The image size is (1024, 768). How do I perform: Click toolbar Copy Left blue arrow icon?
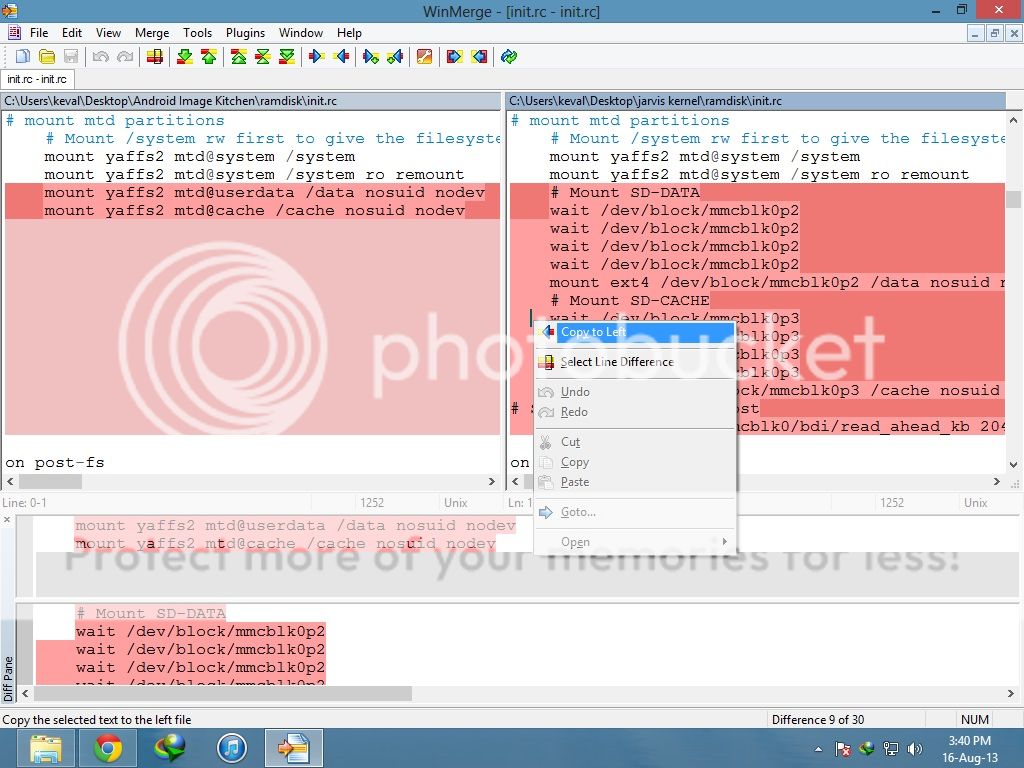click(341, 57)
